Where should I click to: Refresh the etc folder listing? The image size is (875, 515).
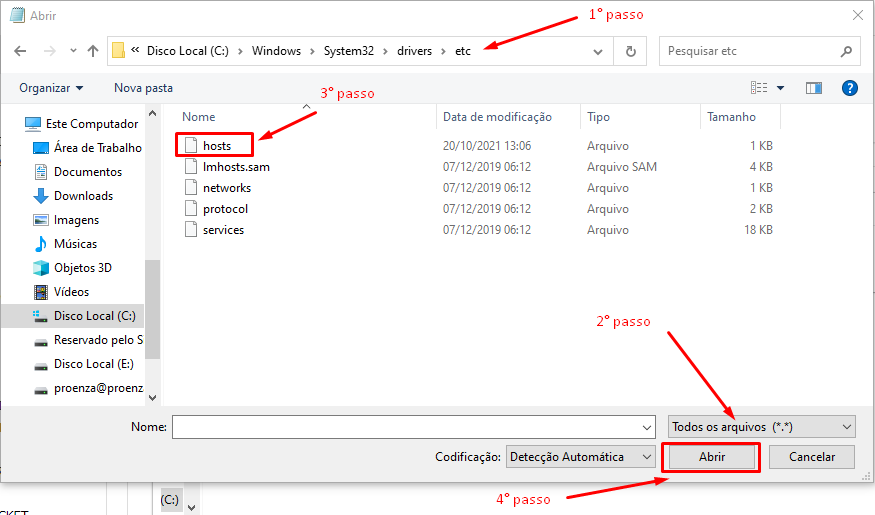coord(631,51)
